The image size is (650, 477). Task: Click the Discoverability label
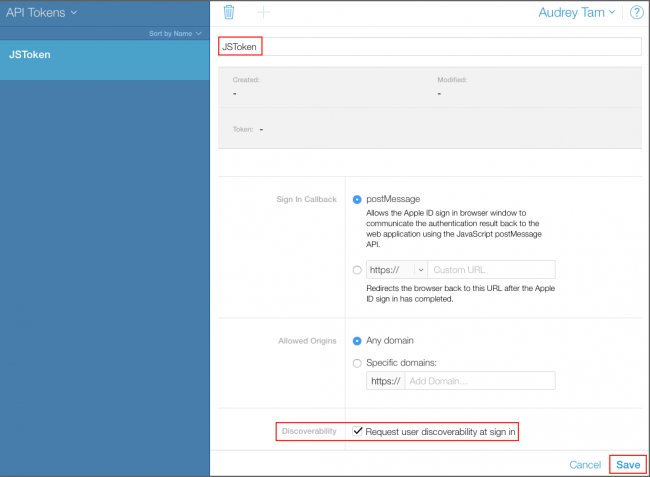tap(309, 431)
